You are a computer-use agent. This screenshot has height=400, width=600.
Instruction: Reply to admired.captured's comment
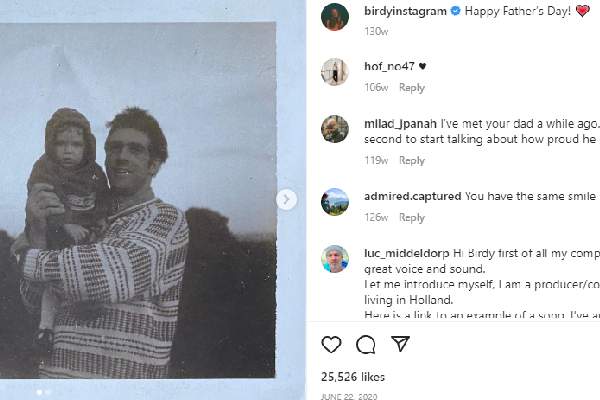(412, 218)
